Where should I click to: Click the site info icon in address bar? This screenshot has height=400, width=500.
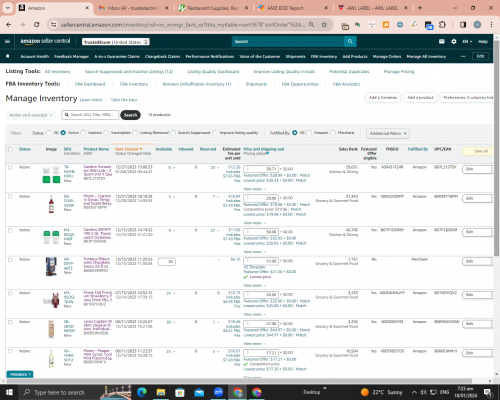click(x=53, y=25)
